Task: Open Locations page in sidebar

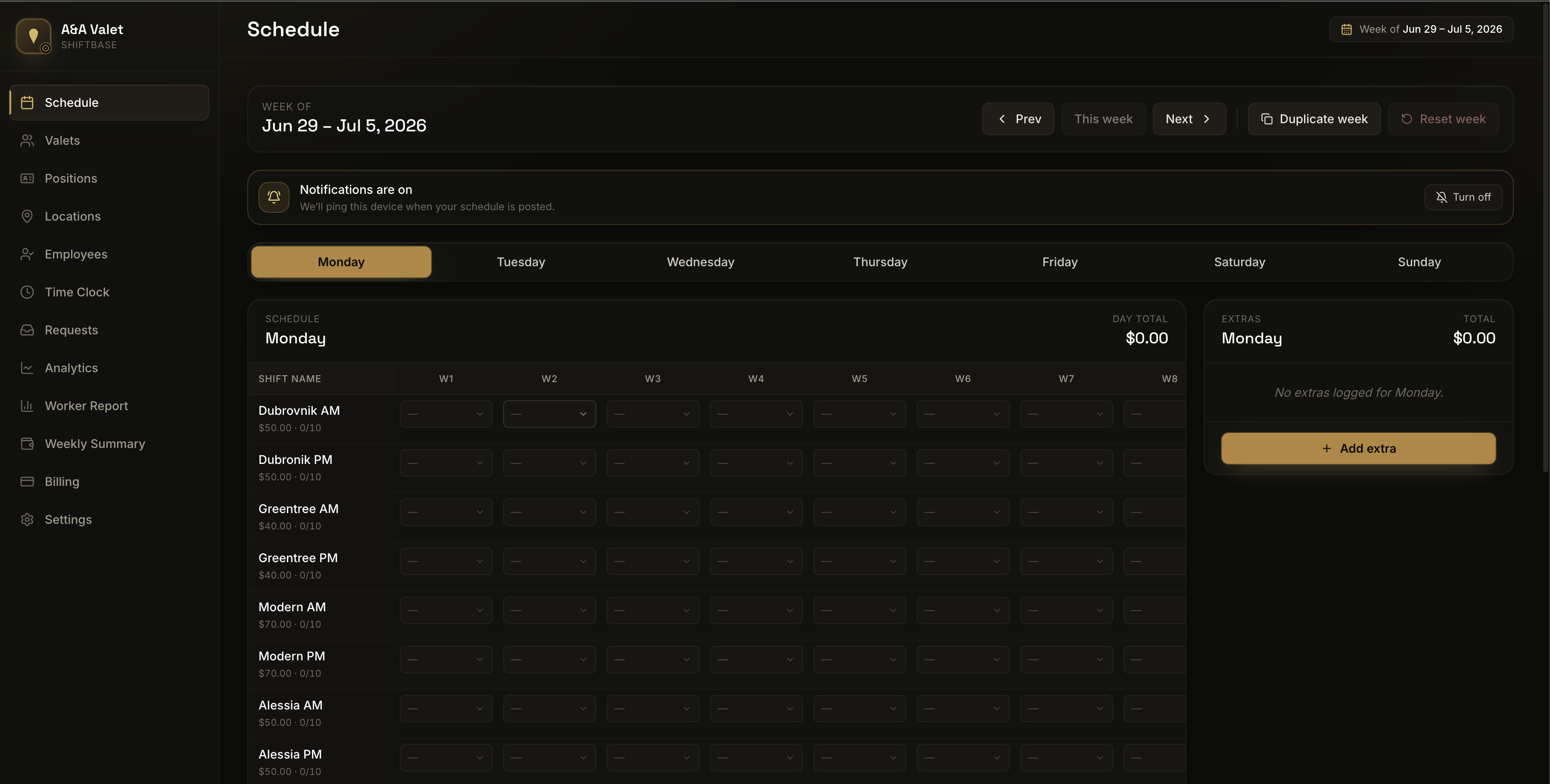Action: pos(109,216)
